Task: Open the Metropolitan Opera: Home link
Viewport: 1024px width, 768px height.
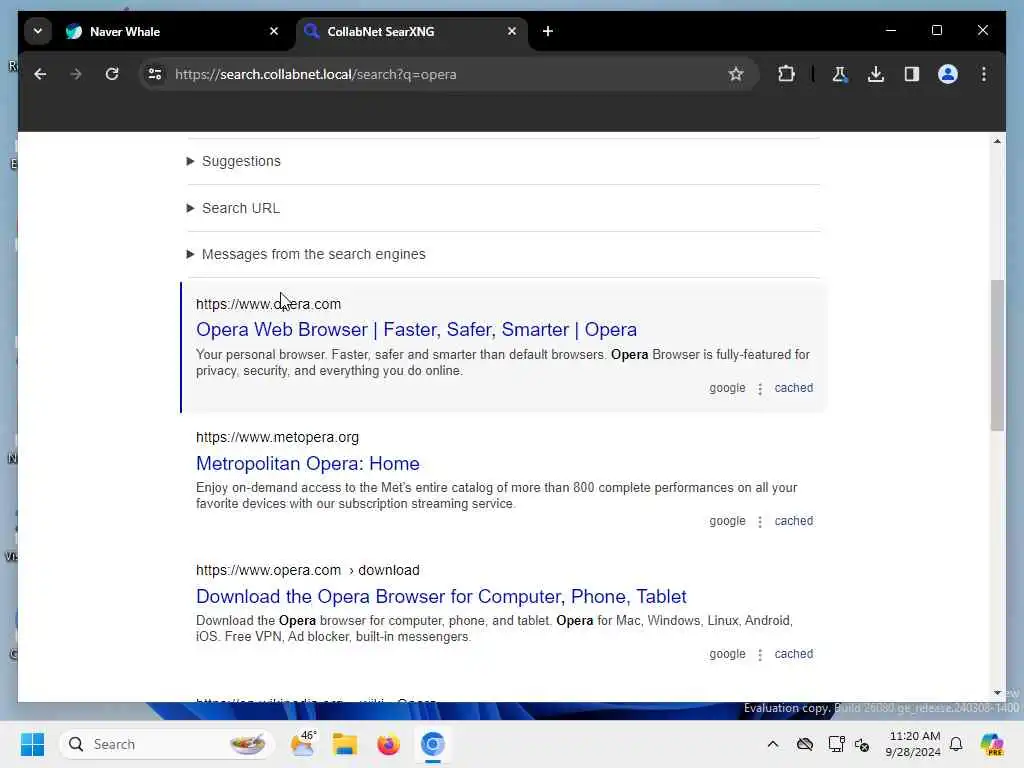Action: click(308, 463)
